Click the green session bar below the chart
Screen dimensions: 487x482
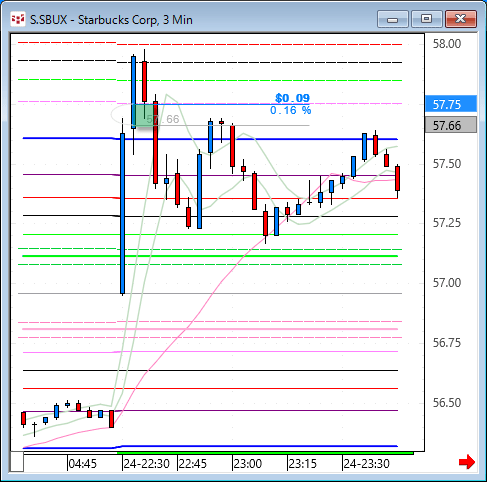coord(265,453)
